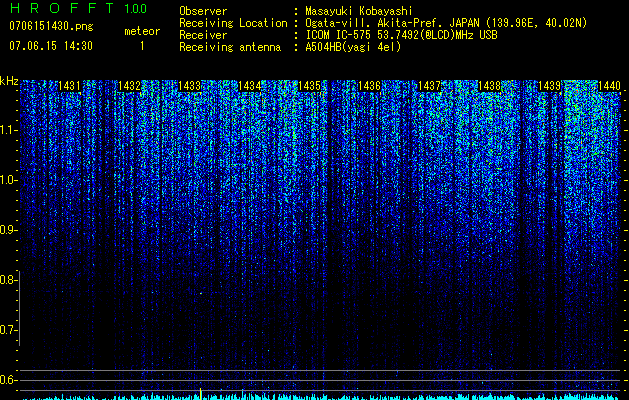Click the 1434 time marker
The image size is (629, 400).
250,86
